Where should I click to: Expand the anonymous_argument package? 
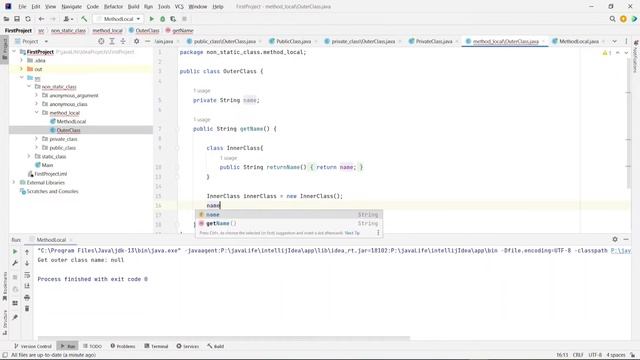pos(37,95)
